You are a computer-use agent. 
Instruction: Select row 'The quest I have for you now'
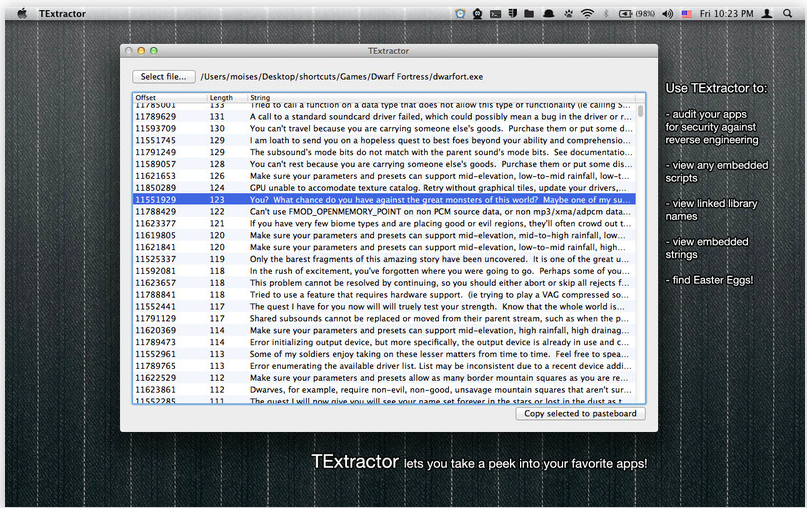click(384, 307)
